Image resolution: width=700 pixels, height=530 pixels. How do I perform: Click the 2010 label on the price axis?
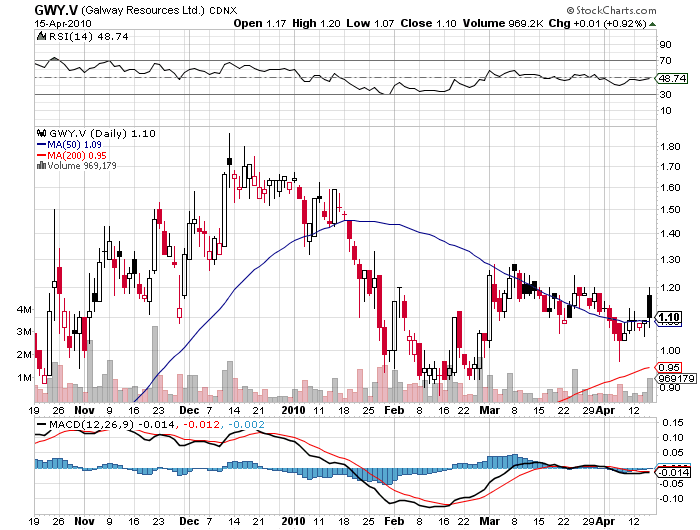(x=293, y=410)
